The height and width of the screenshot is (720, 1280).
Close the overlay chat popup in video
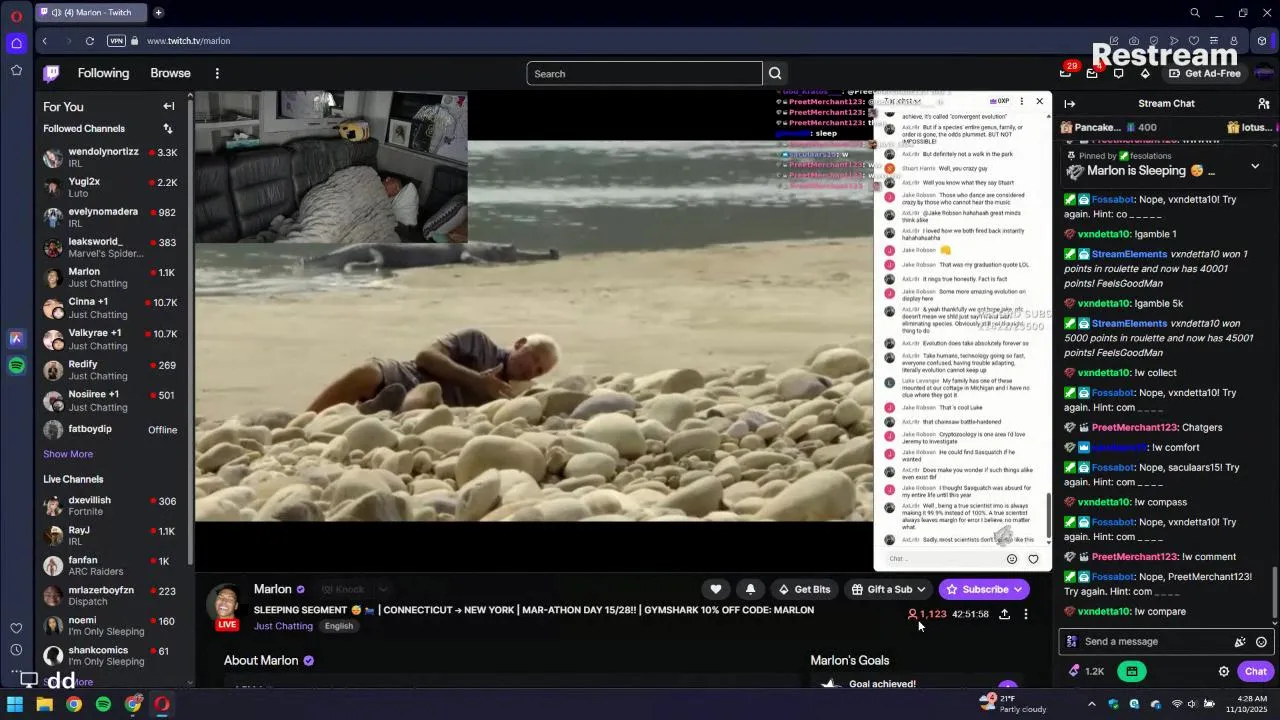(1039, 101)
